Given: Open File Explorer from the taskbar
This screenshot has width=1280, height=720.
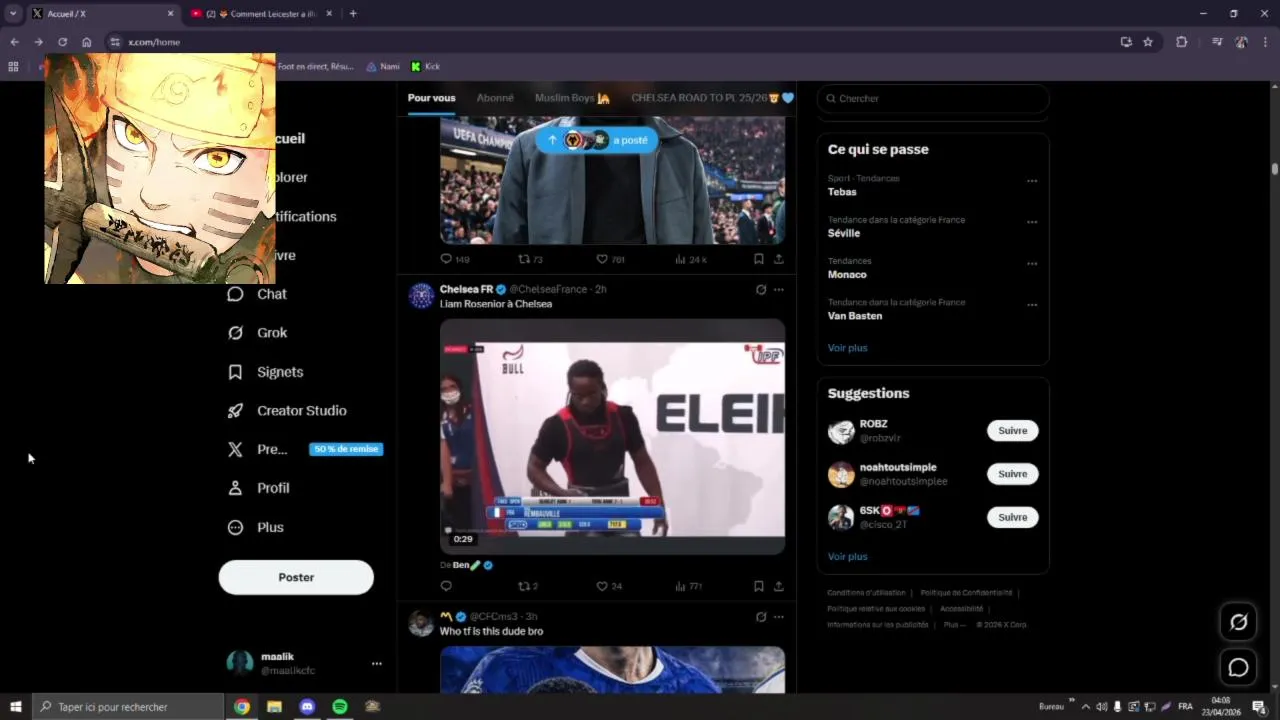Looking at the screenshot, I should (274, 706).
